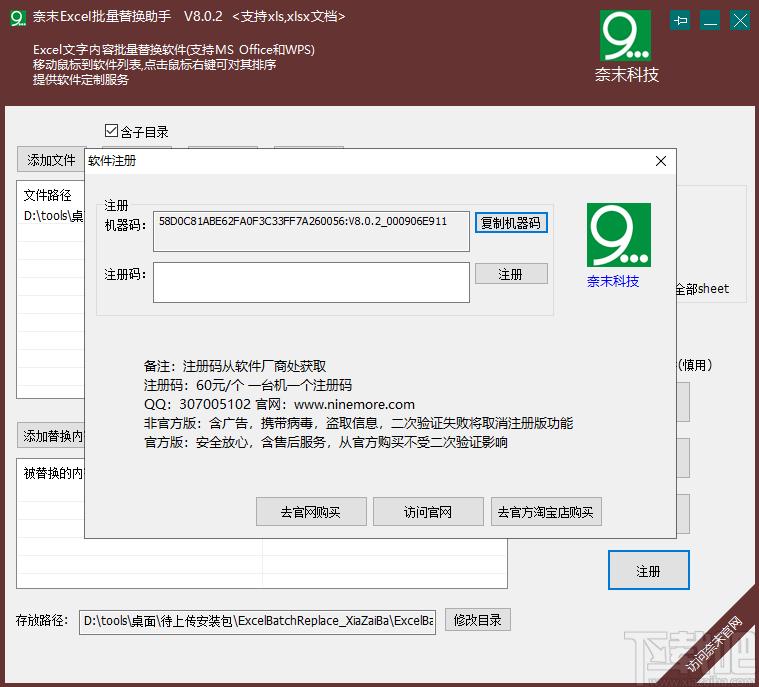Viewport: 759px width, 687px height.
Task: Open the 奈末科技 link under the dialog logo
Action: (x=613, y=282)
